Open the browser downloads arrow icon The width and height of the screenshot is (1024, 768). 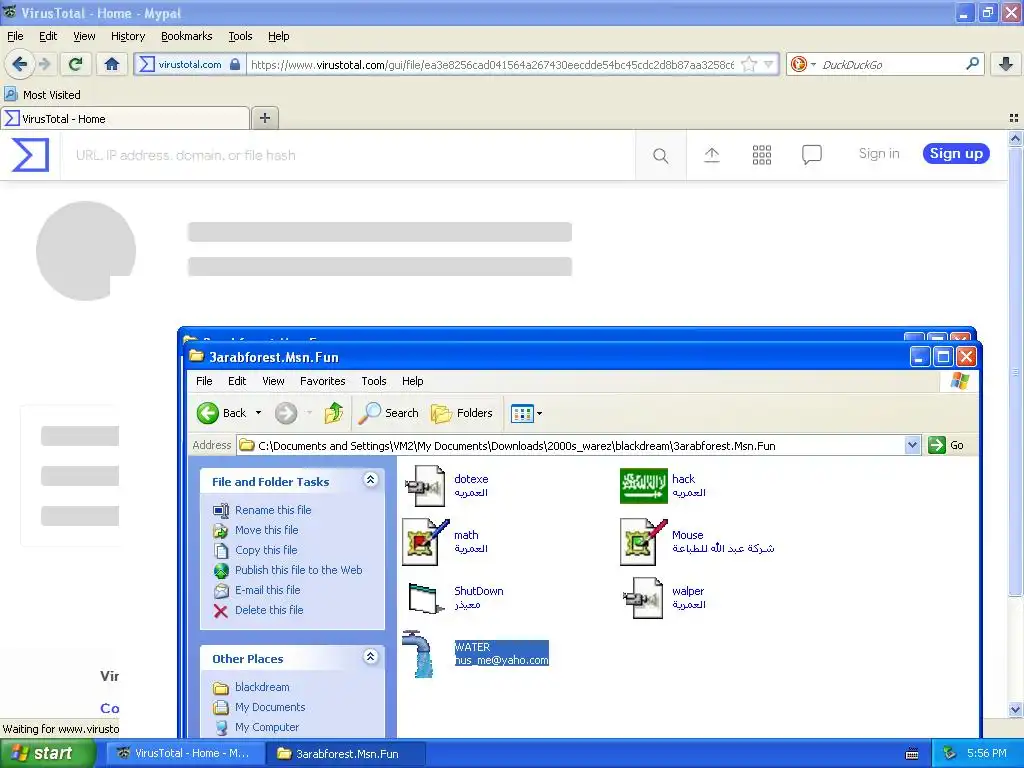[x=1006, y=64]
